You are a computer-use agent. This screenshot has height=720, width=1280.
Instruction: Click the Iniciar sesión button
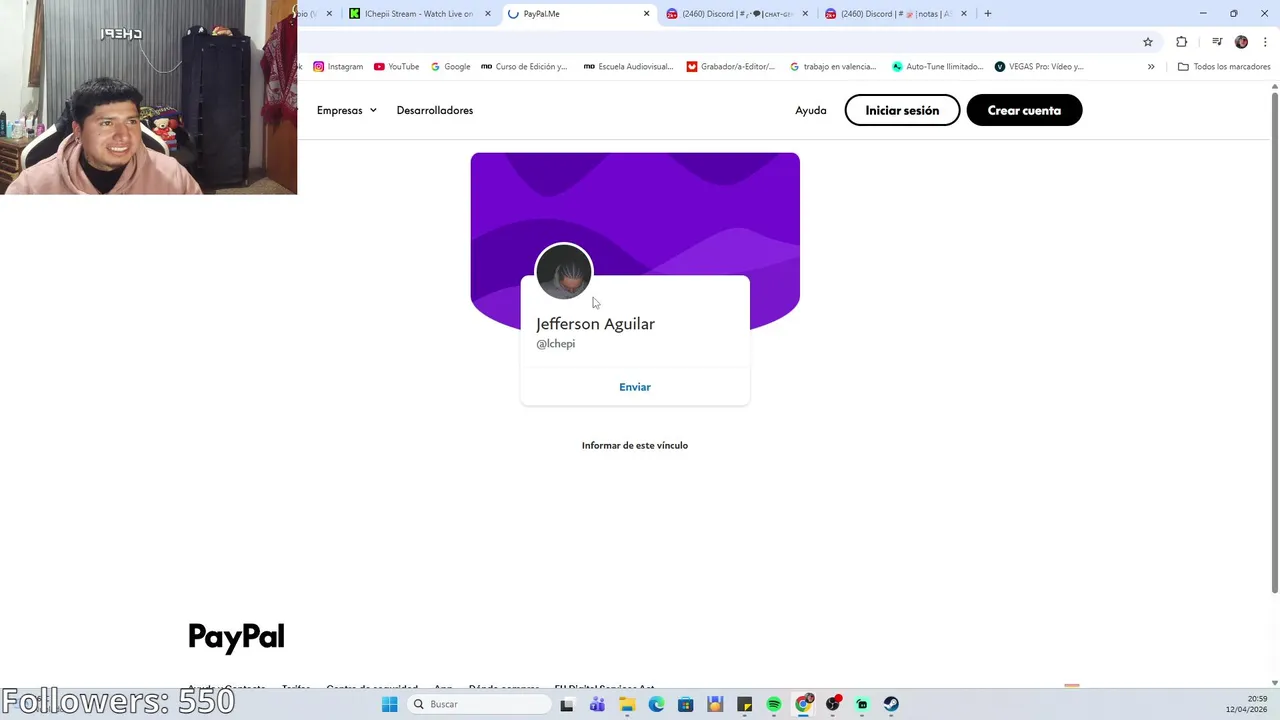[x=902, y=110]
